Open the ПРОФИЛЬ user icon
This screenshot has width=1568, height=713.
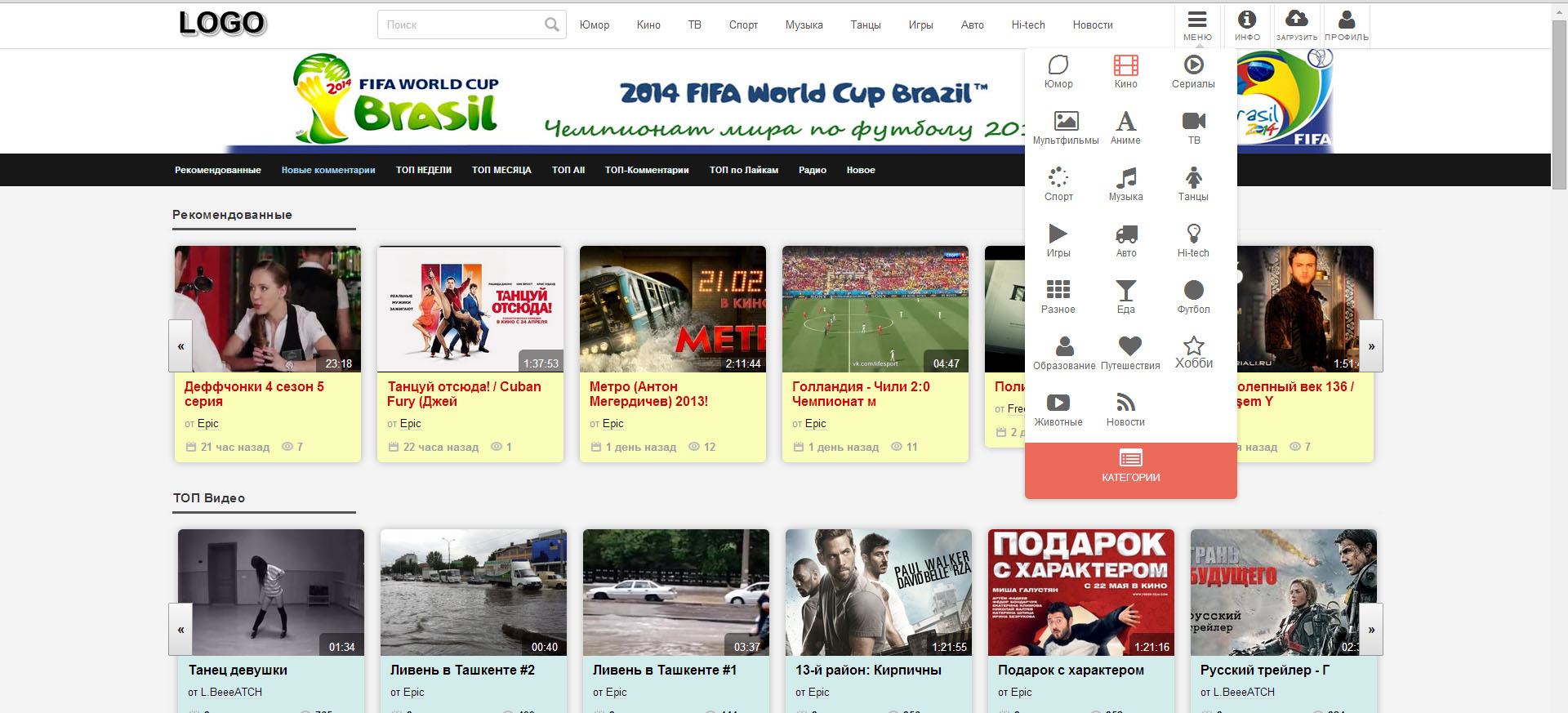[x=1347, y=20]
